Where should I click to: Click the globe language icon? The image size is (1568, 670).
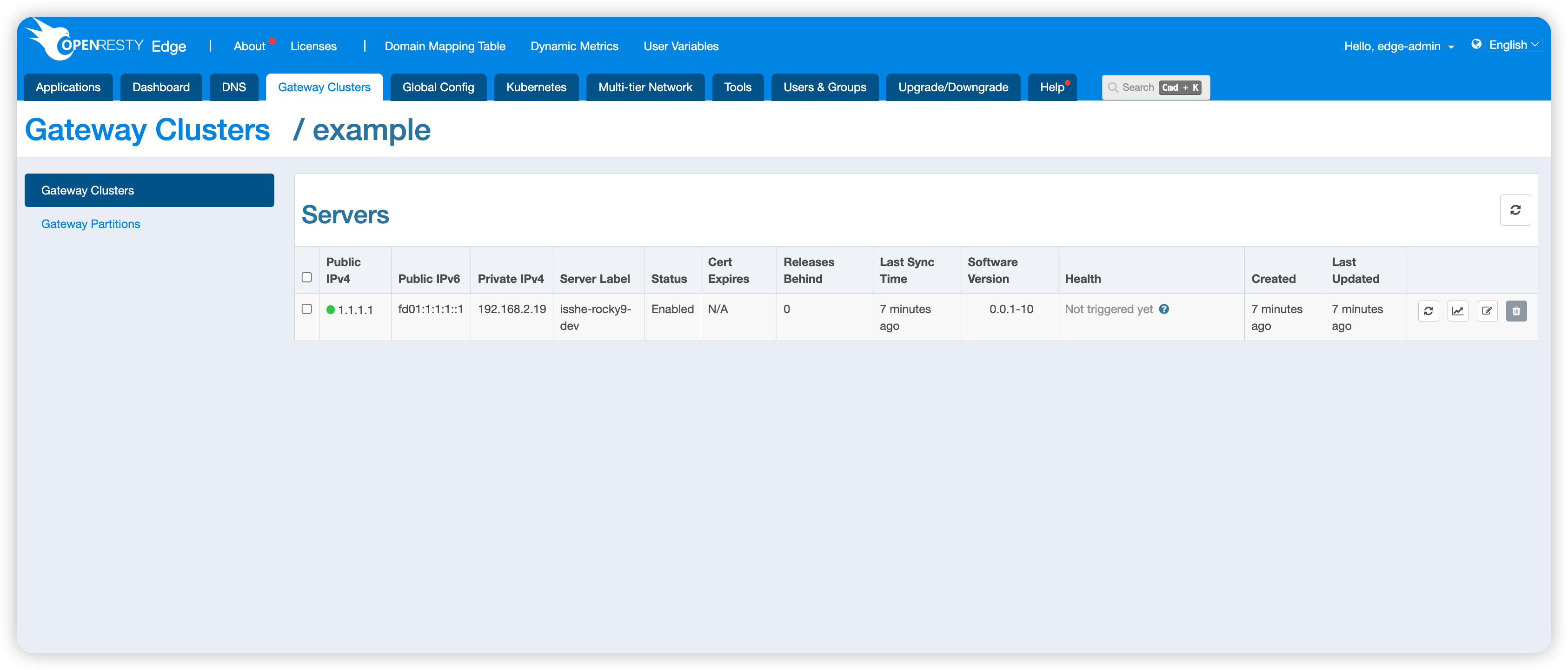pos(1475,44)
